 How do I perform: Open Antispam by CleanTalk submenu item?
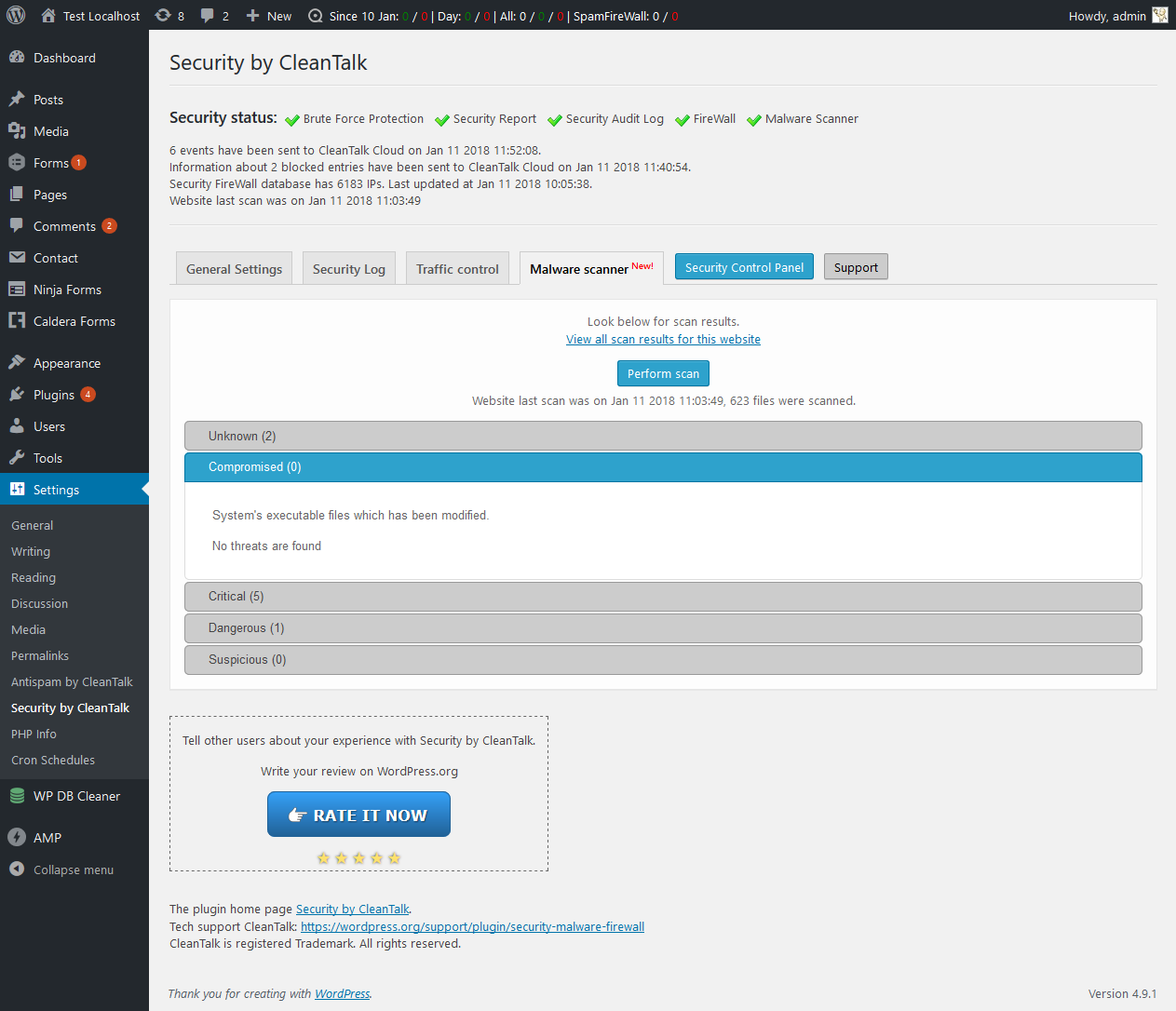(72, 682)
